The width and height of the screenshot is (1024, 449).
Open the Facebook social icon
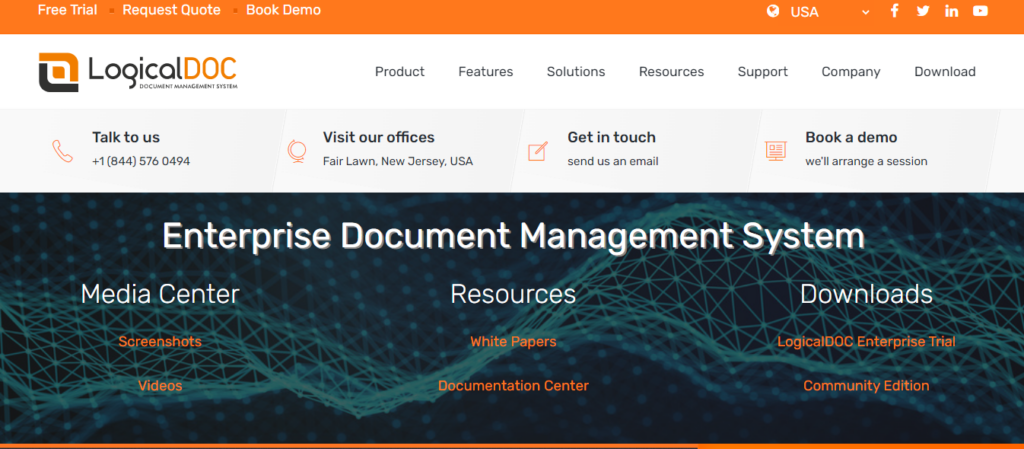tap(894, 11)
